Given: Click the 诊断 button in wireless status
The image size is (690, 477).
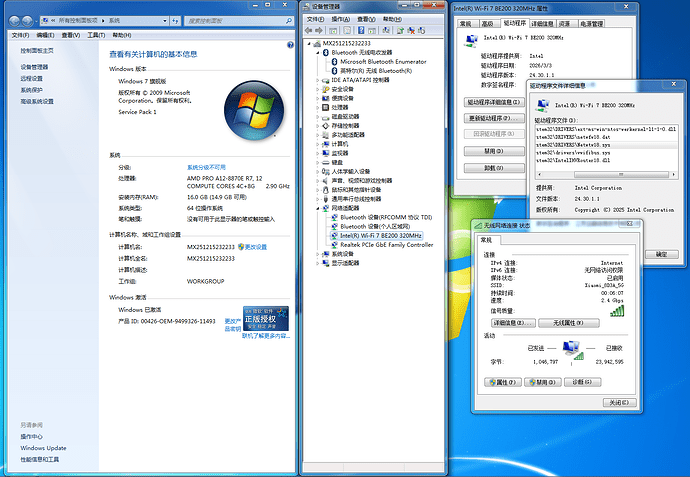Looking at the screenshot, I should [582, 382].
